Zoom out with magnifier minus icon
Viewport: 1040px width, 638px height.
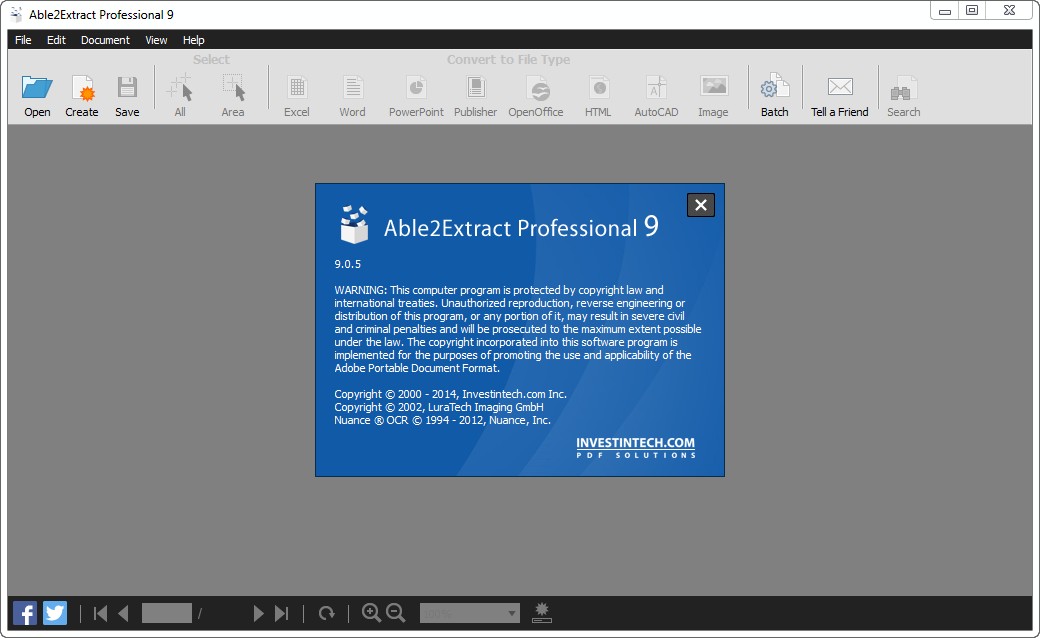point(396,613)
